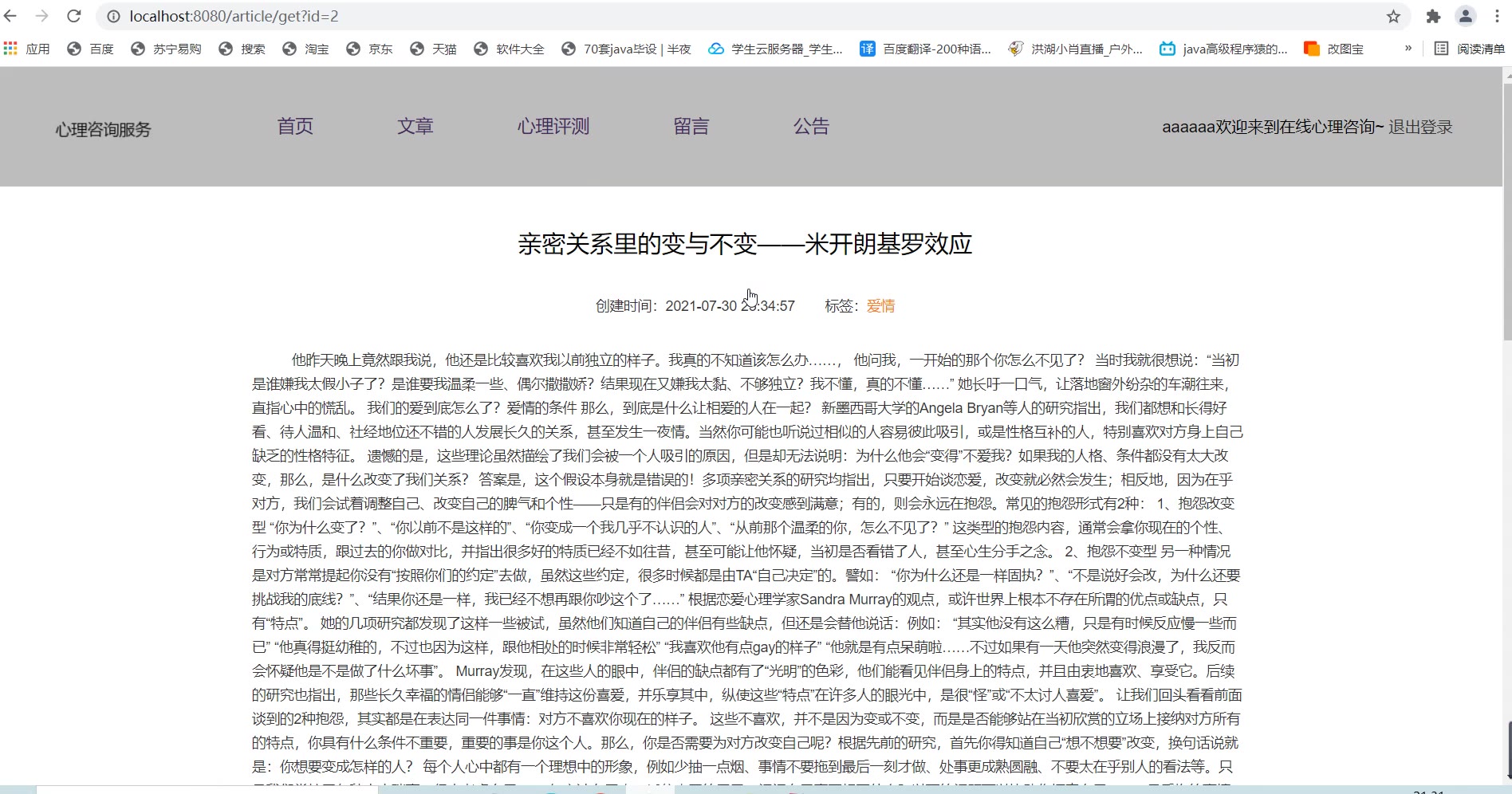The height and width of the screenshot is (794, 1512).
Task: Click the browser reload icon
Action: coord(73,16)
